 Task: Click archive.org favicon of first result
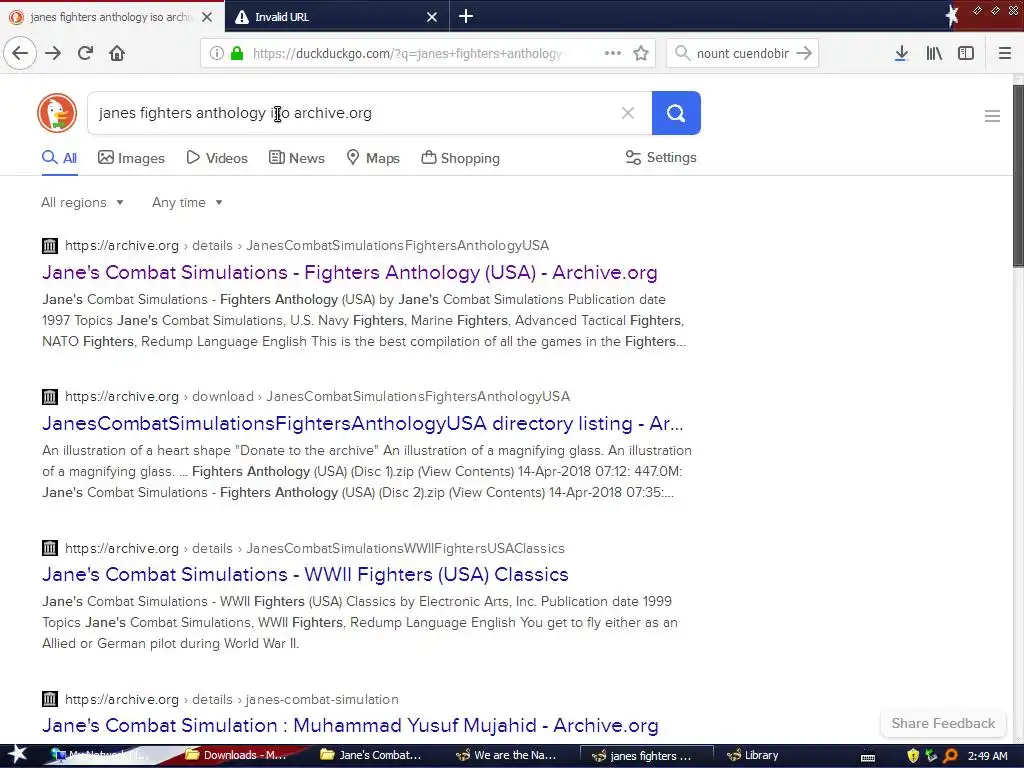[x=50, y=246]
